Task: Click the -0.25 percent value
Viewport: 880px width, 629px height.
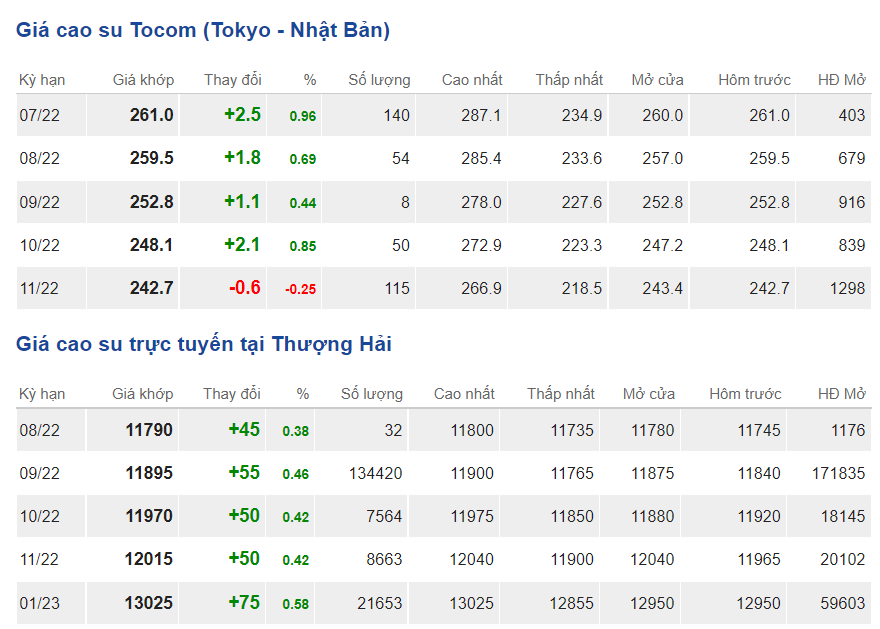Action: click(x=300, y=289)
